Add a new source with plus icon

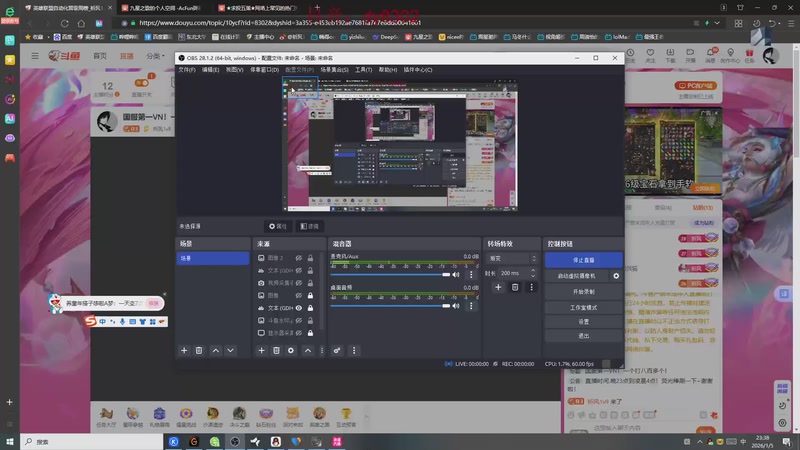pyautogui.click(x=261, y=351)
